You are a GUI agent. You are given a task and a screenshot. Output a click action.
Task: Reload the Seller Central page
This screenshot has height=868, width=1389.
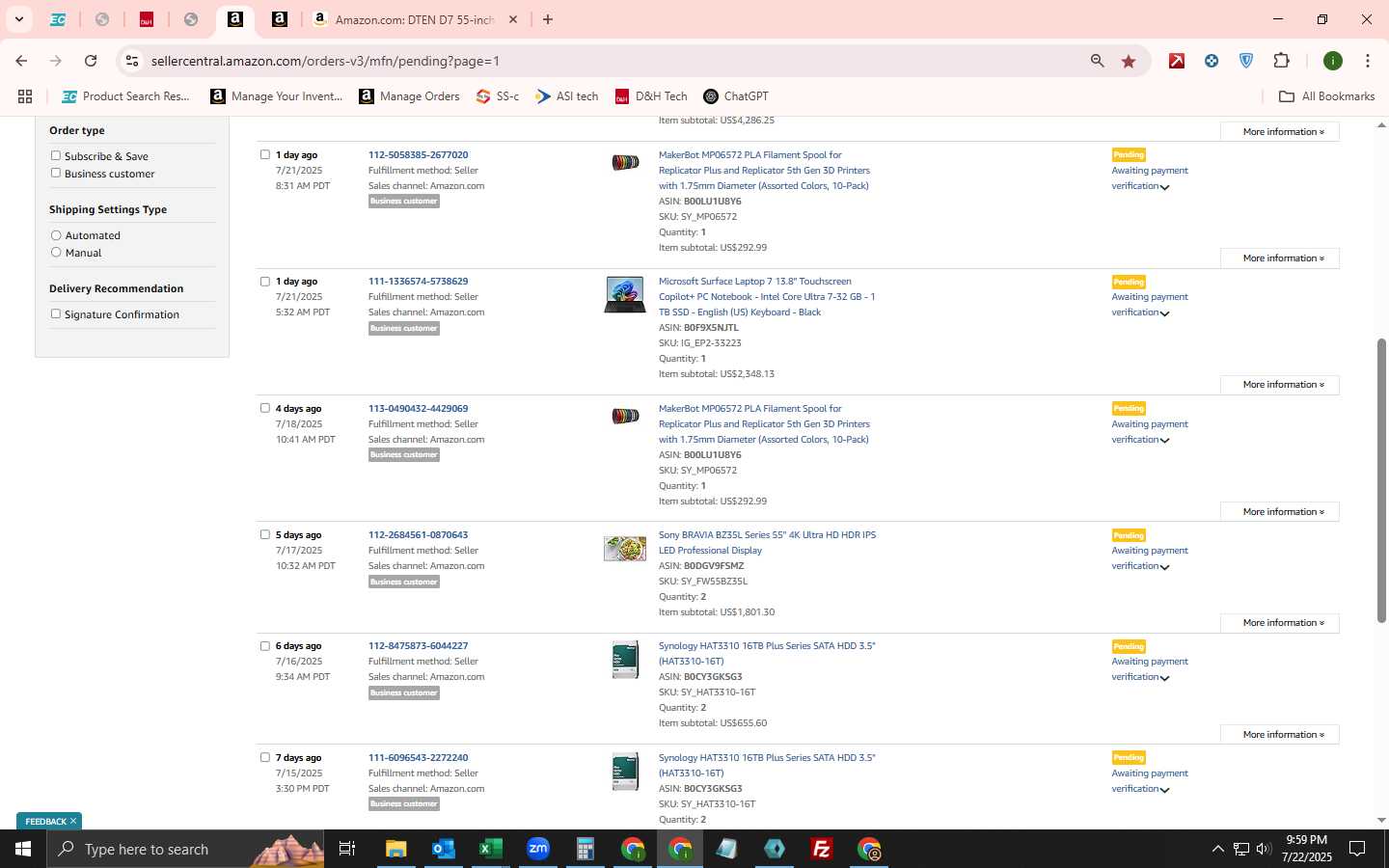(x=91, y=61)
